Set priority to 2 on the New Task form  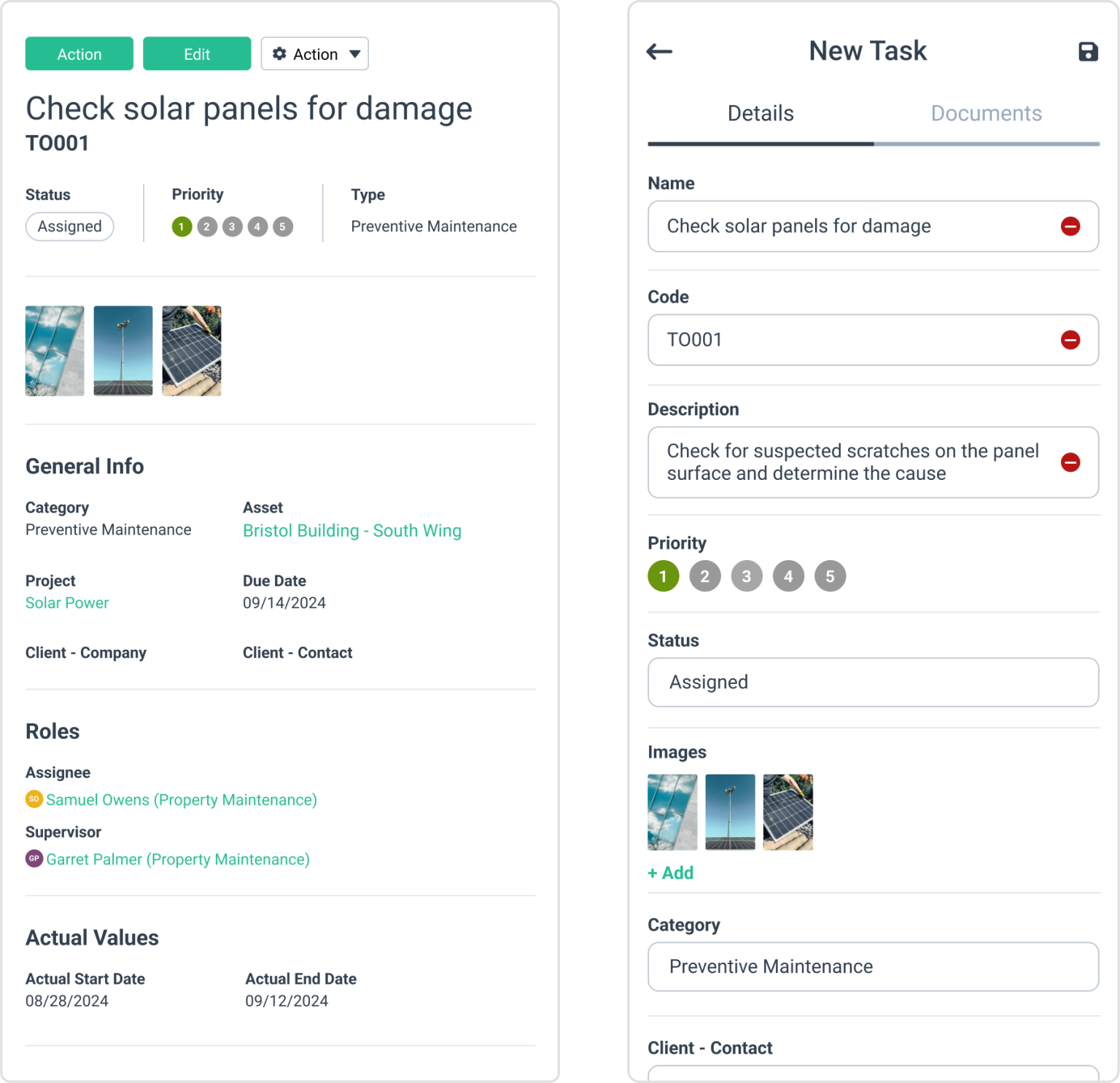click(704, 575)
